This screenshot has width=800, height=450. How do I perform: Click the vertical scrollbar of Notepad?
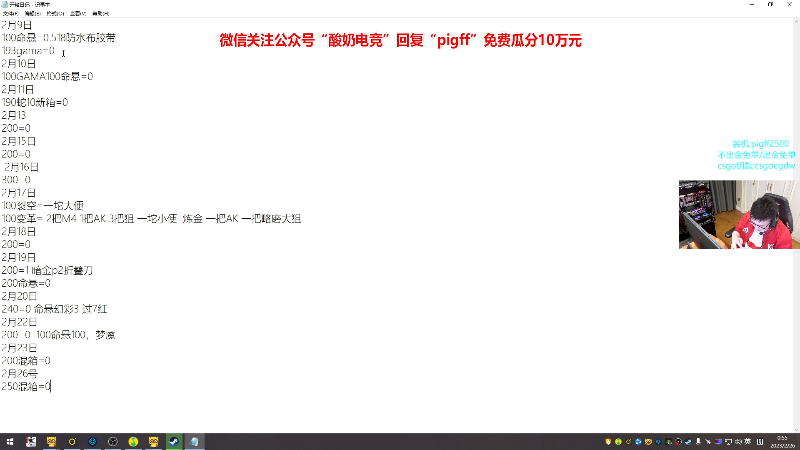pyautogui.click(x=796, y=225)
